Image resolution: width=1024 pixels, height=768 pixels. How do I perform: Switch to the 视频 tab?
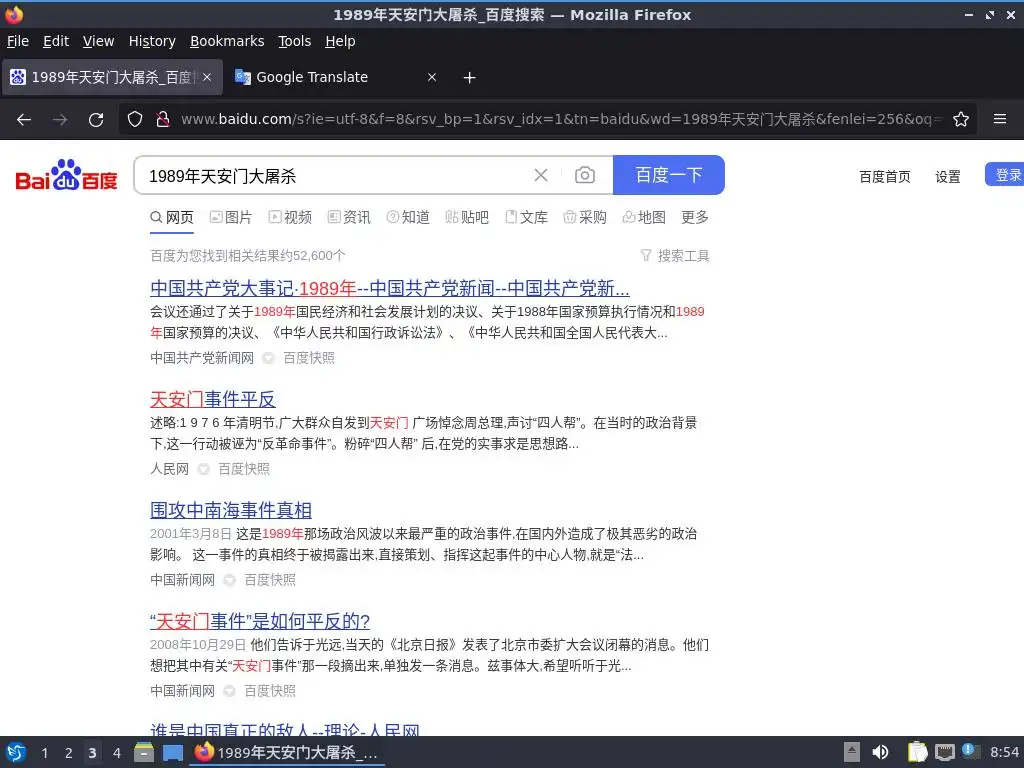click(x=290, y=217)
